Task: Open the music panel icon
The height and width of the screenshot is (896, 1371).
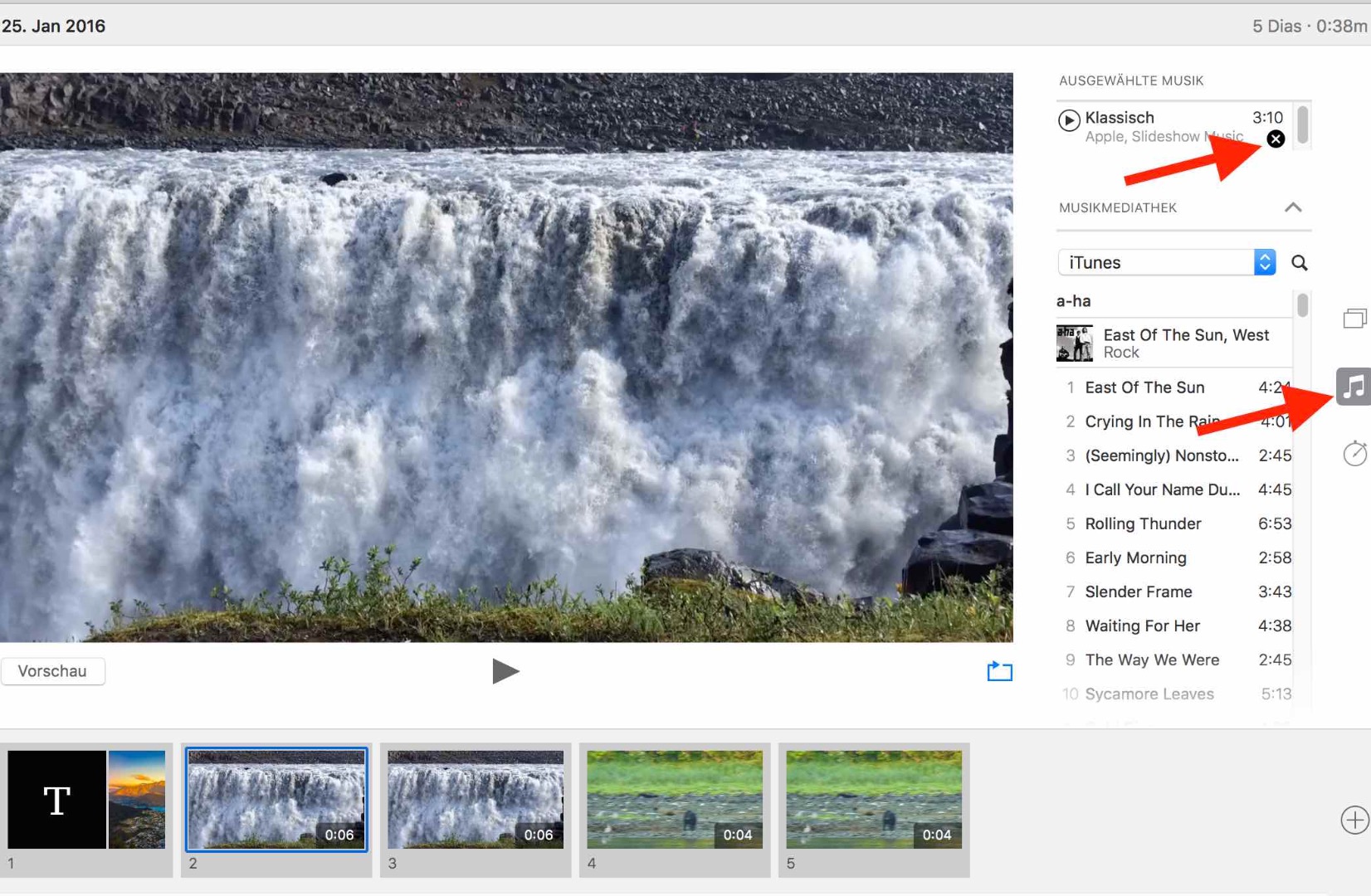Action: tap(1354, 387)
